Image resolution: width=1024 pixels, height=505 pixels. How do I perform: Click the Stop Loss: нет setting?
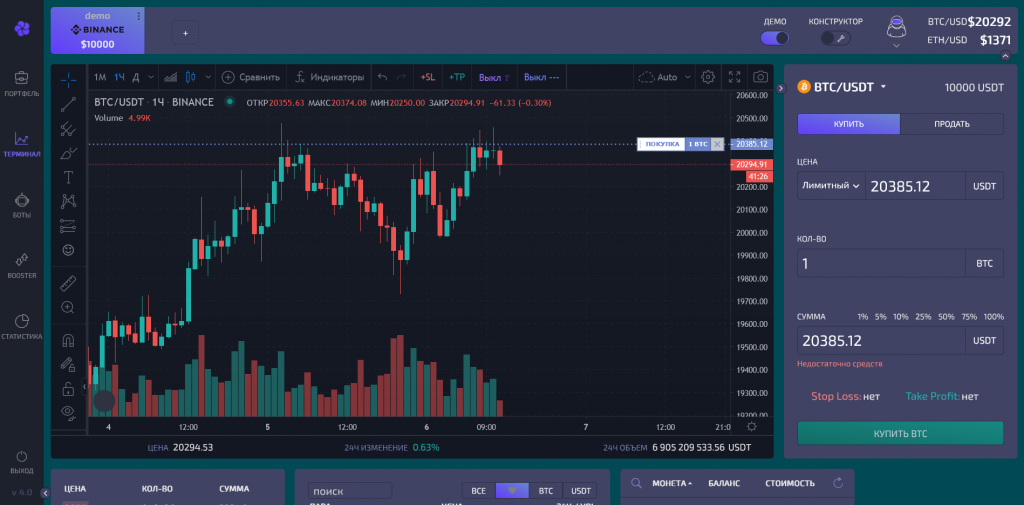(x=845, y=396)
